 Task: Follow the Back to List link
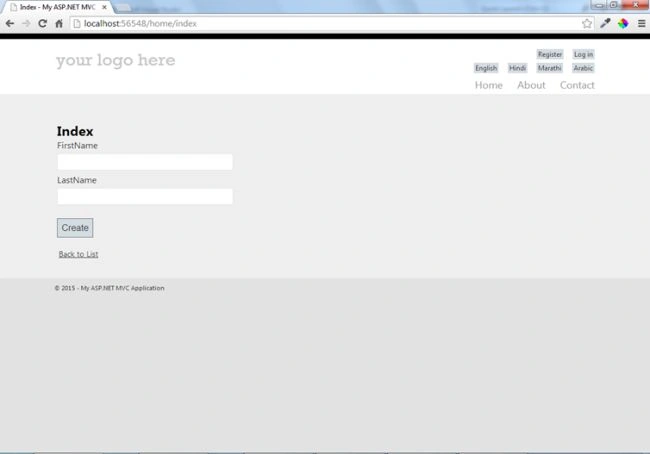(x=78, y=254)
